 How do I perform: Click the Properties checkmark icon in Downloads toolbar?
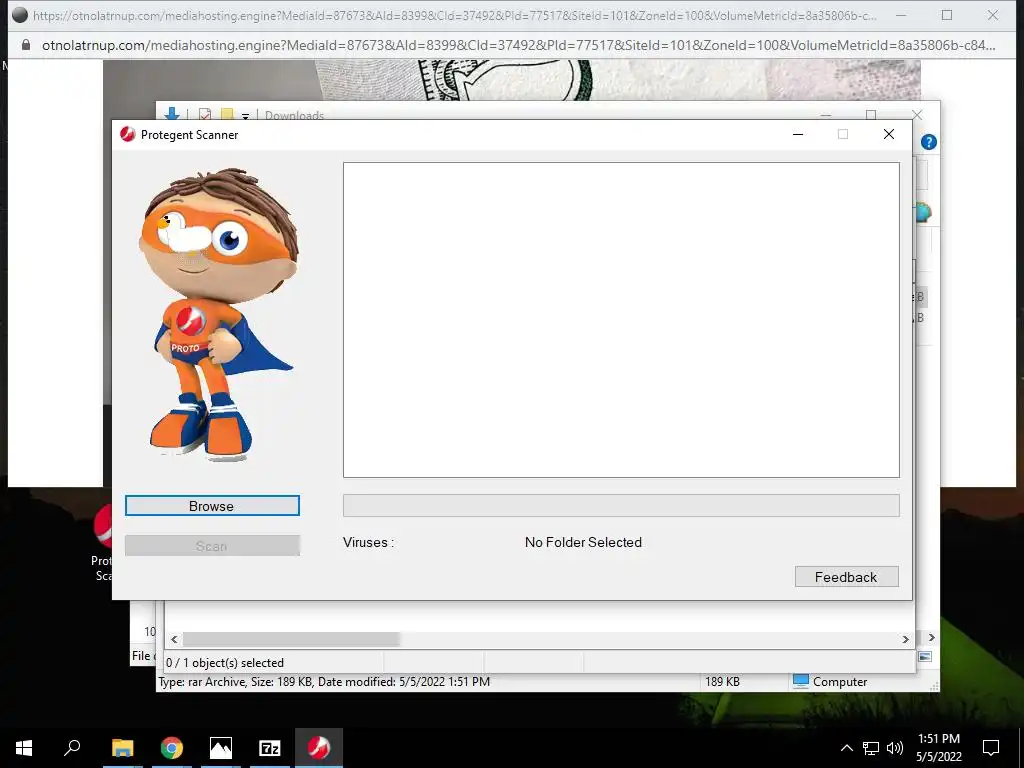[204, 114]
